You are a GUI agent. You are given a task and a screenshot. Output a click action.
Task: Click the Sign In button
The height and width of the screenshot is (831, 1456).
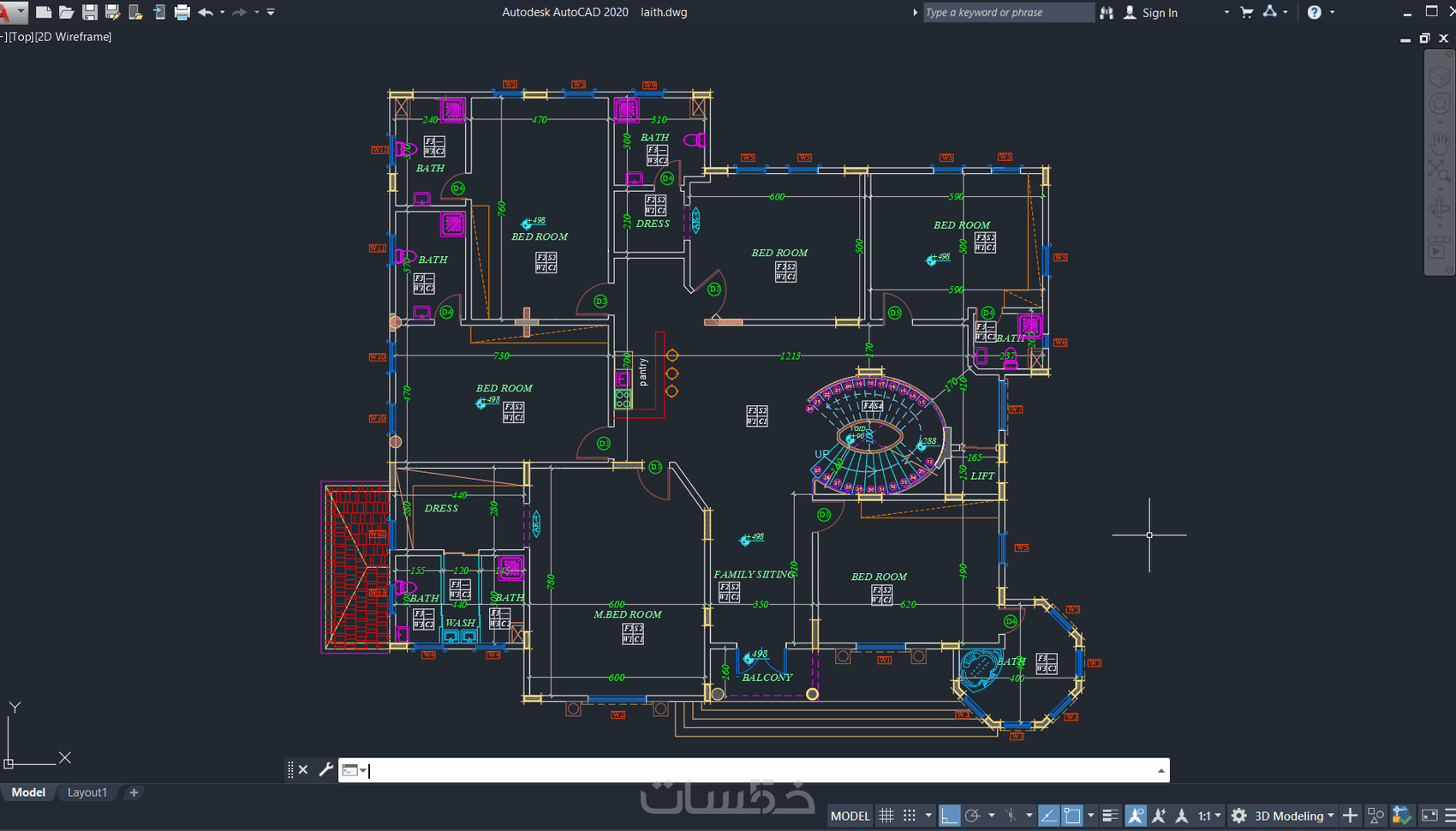click(x=1150, y=12)
